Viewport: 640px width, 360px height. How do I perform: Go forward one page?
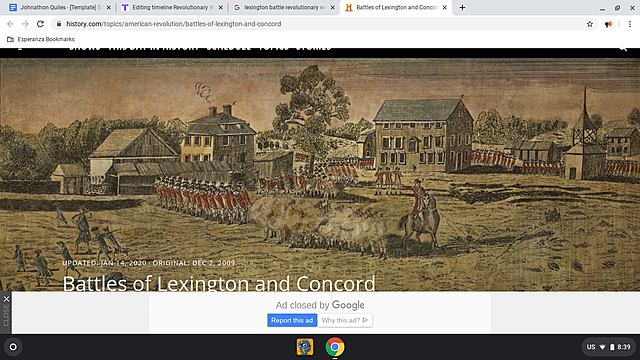pos(25,24)
